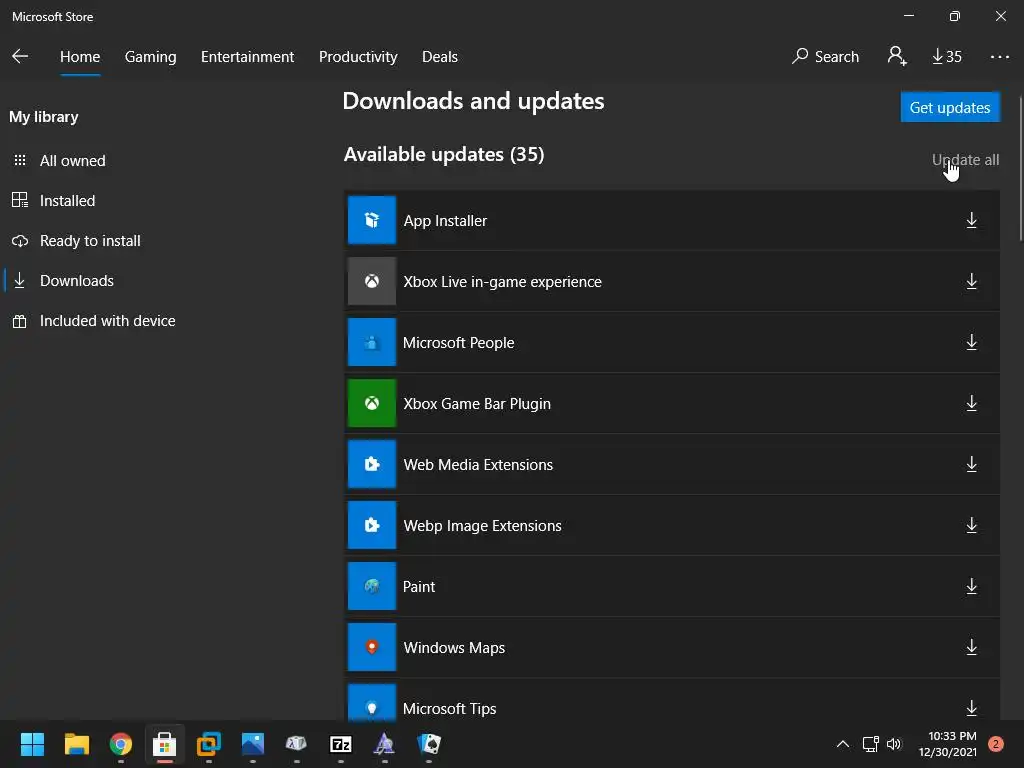Download Xbox Game Bar Plugin update
1024x768 pixels.
pyautogui.click(x=971, y=404)
